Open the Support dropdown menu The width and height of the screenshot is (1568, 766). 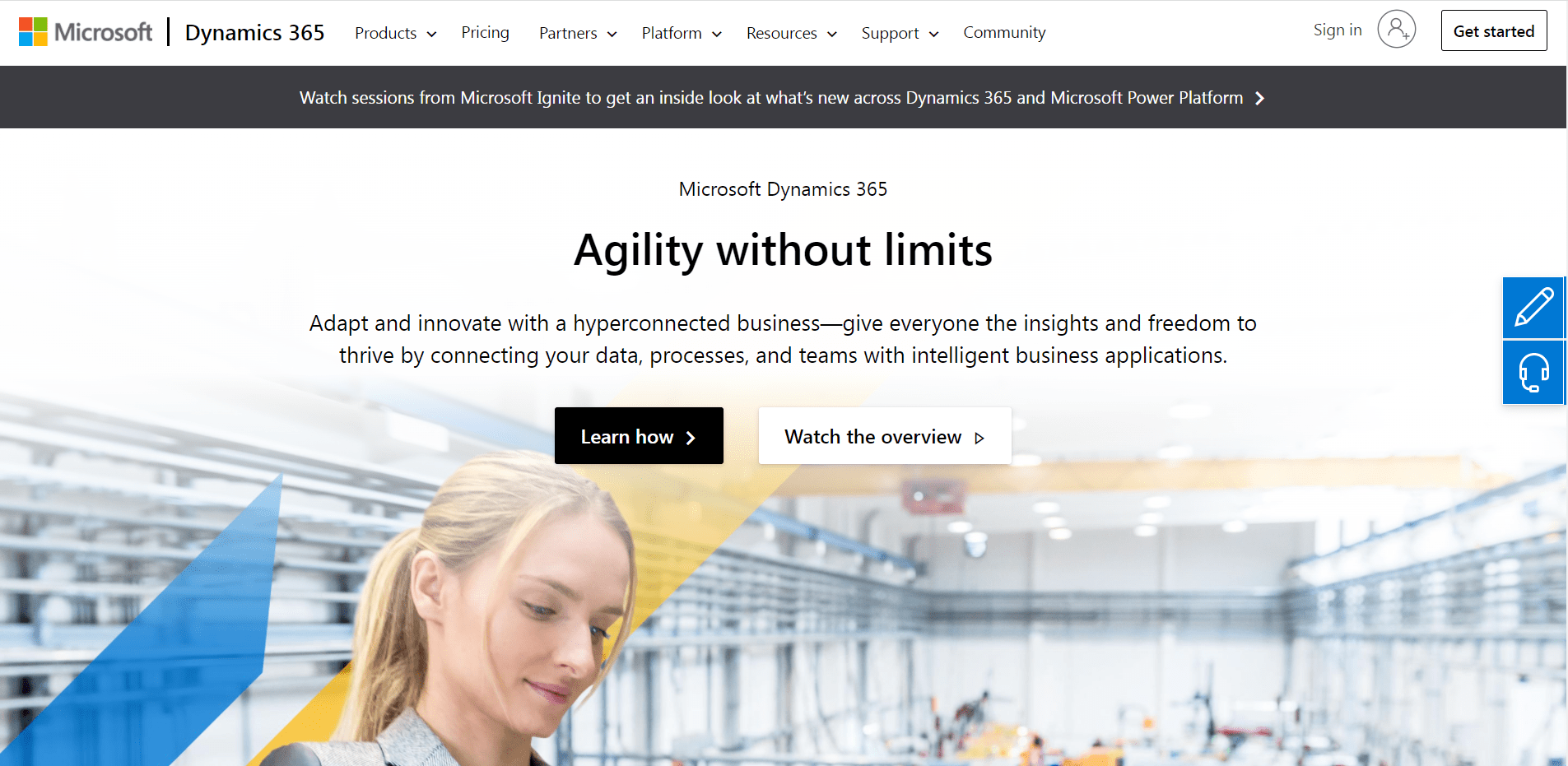tap(899, 33)
